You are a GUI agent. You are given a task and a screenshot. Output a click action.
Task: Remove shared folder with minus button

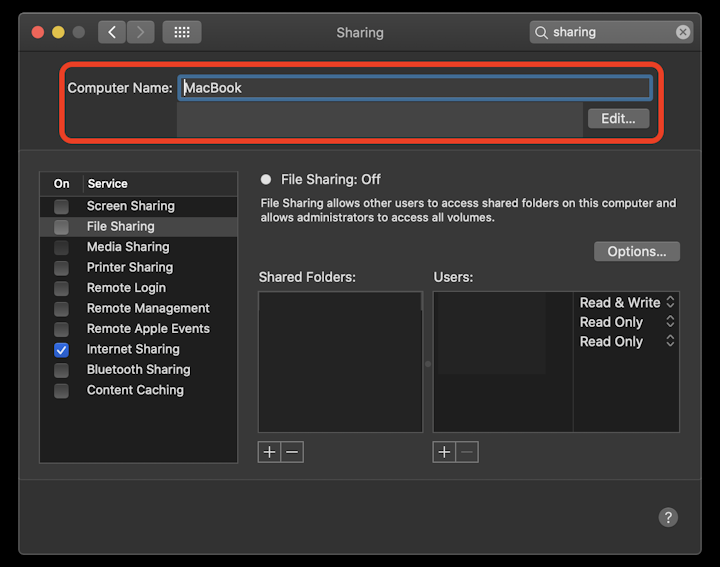[x=292, y=452]
